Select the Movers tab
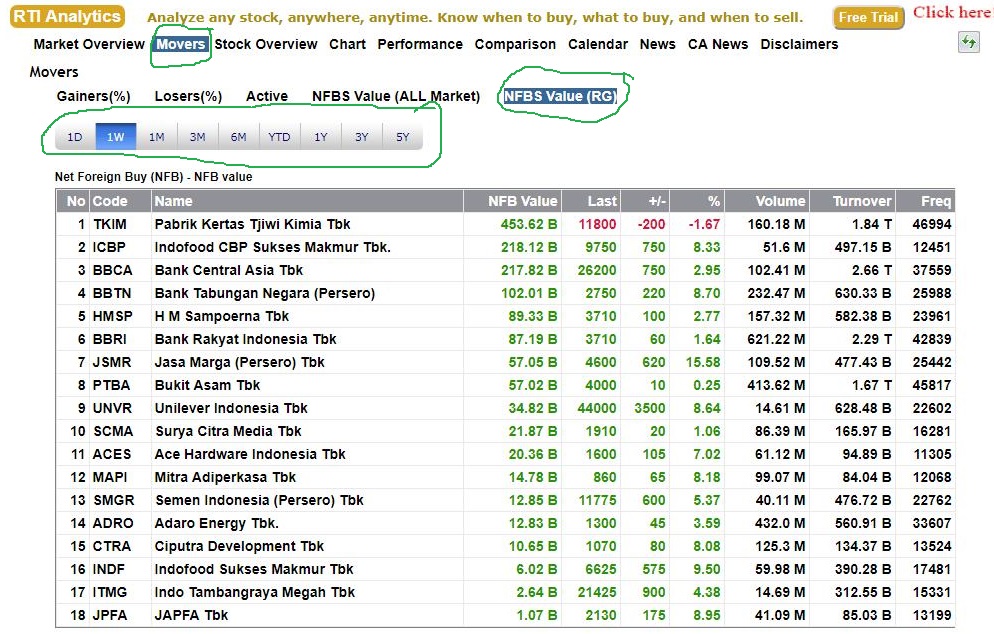 pos(181,44)
